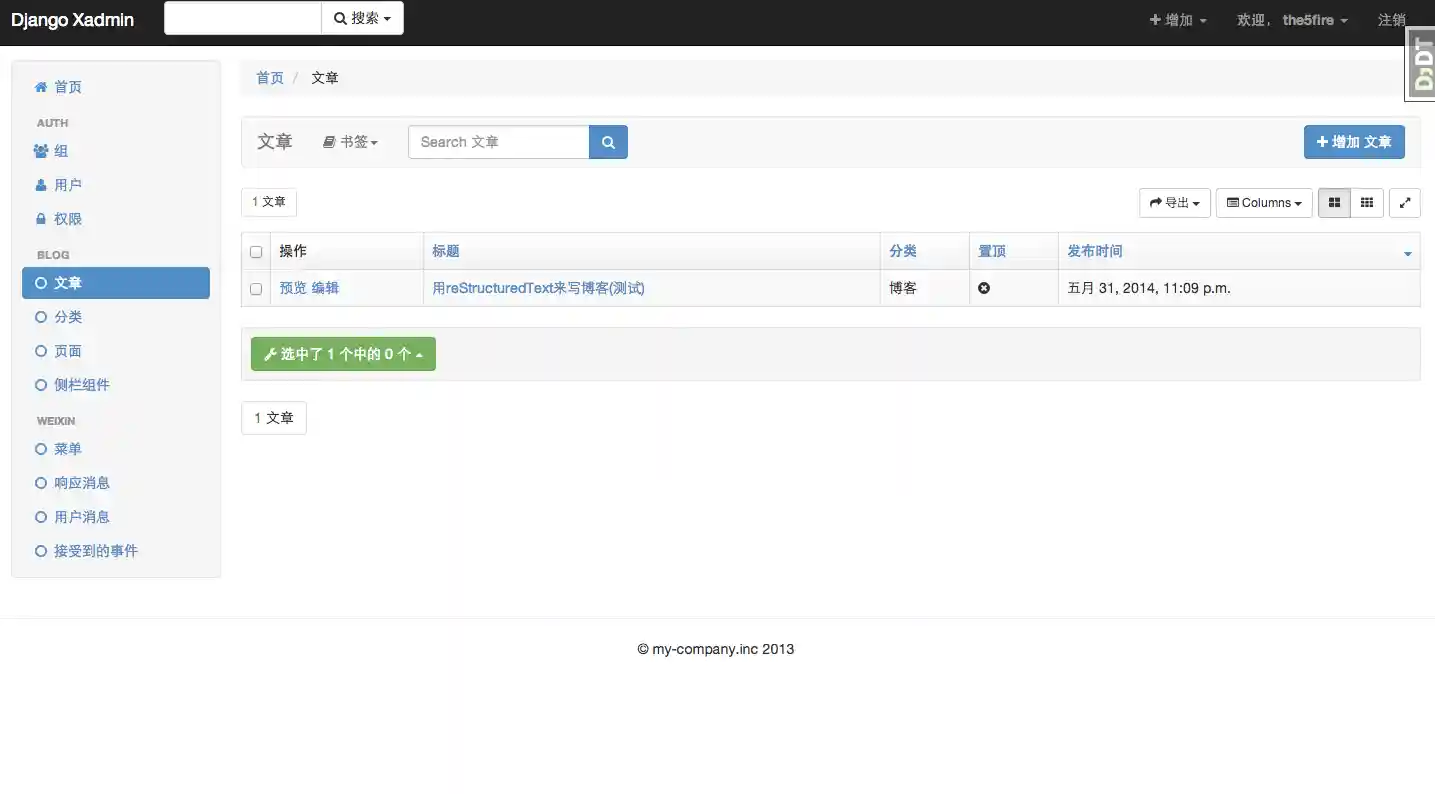Screen dimensions: 1435x794
Task: Click the fullscreen expand icon
Action: click(1404, 203)
